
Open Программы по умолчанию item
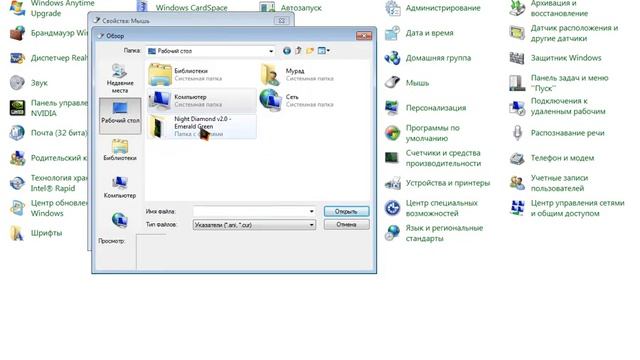click(x=422, y=133)
